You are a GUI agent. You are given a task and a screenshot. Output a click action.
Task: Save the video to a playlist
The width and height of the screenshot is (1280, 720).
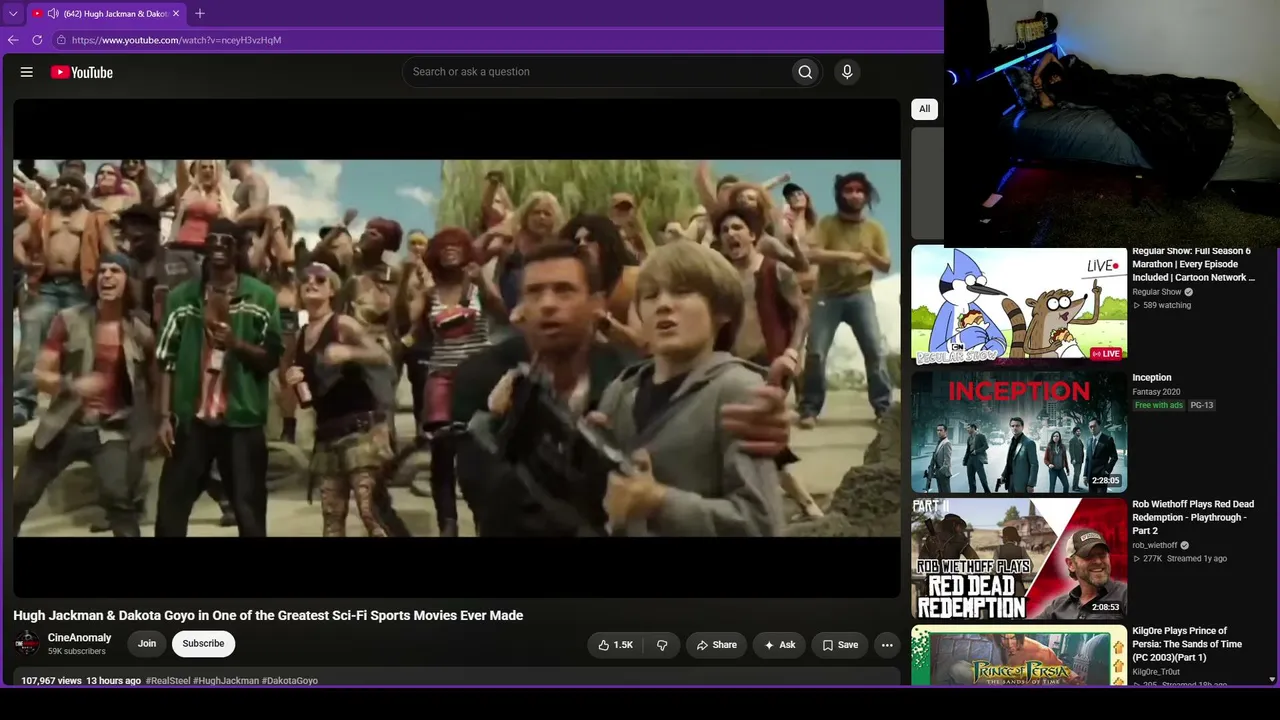click(x=840, y=645)
